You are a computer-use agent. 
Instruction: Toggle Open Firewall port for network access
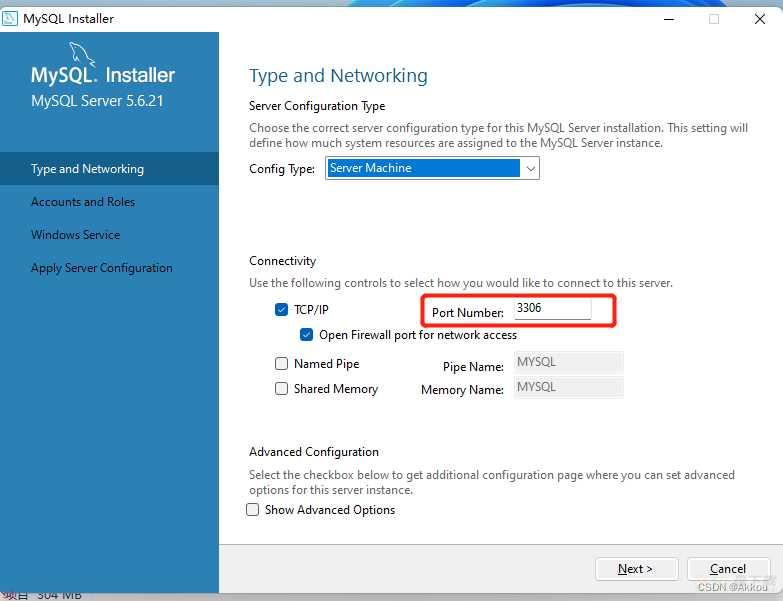[x=306, y=334]
